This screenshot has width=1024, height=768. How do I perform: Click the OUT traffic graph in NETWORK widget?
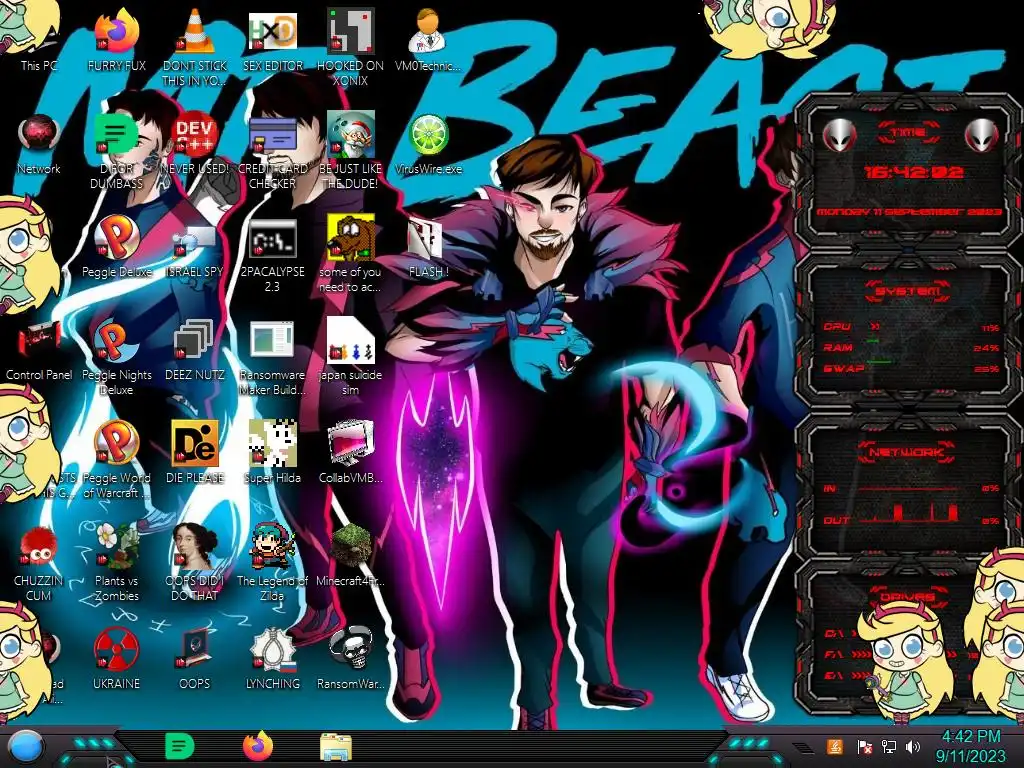coord(910,513)
